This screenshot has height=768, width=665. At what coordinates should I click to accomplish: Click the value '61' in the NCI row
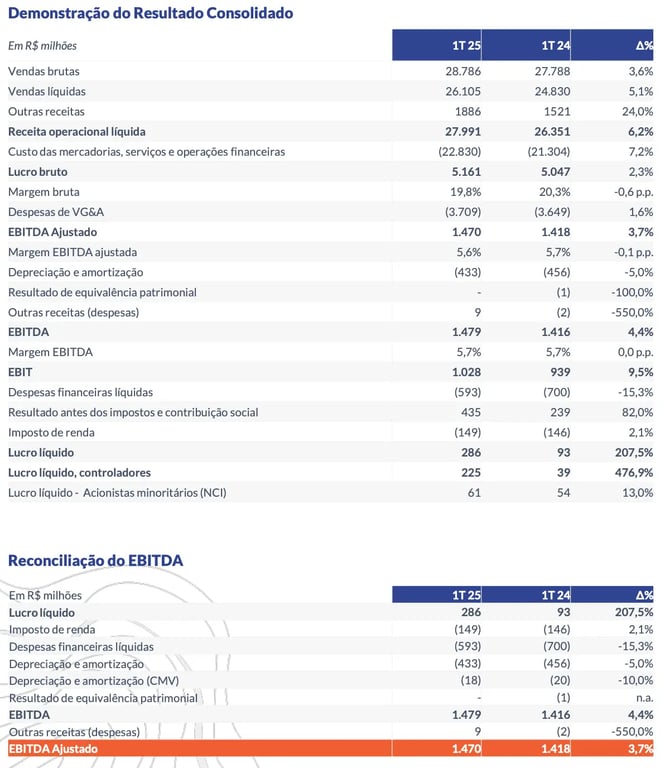[475, 492]
